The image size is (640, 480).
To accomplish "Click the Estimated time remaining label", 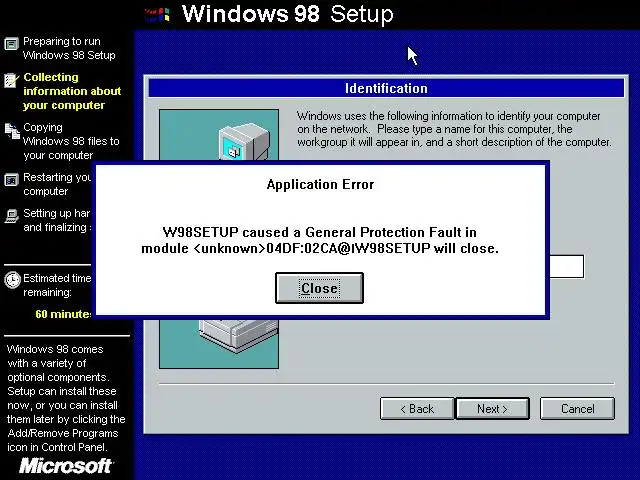I will [57, 285].
